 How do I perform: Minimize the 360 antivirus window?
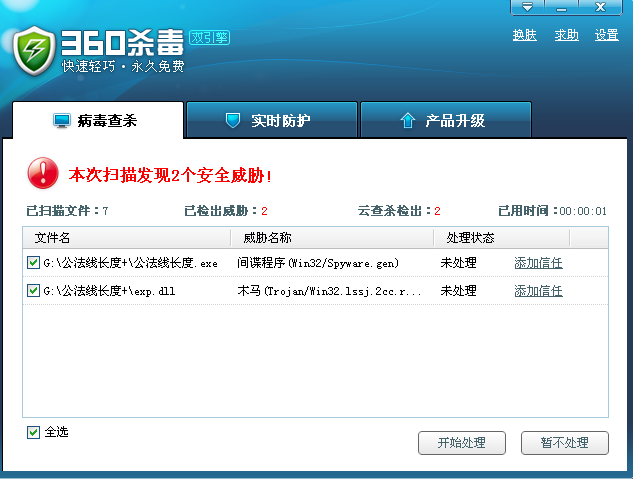tap(562, 7)
